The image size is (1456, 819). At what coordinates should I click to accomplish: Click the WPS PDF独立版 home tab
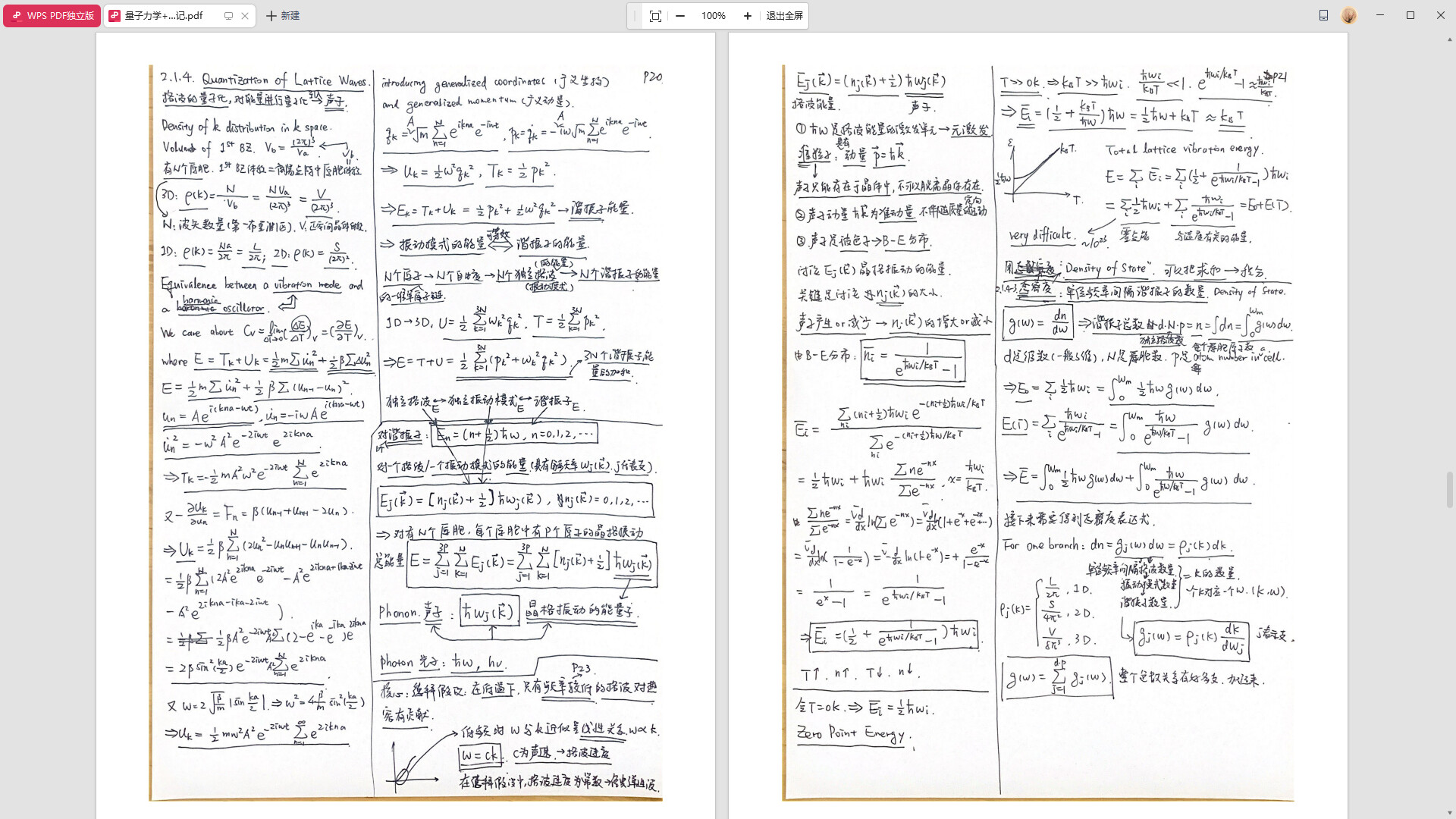point(52,15)
